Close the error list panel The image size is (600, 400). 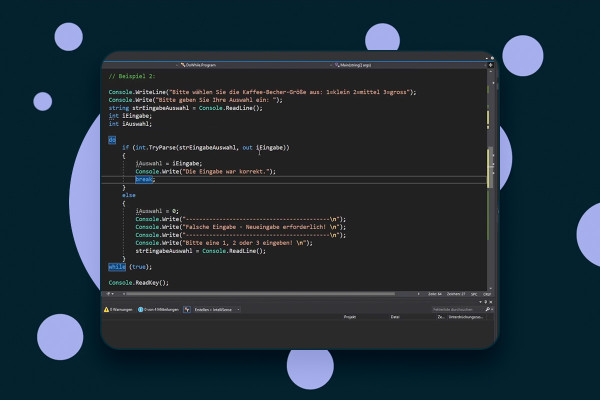pos(491,302)
